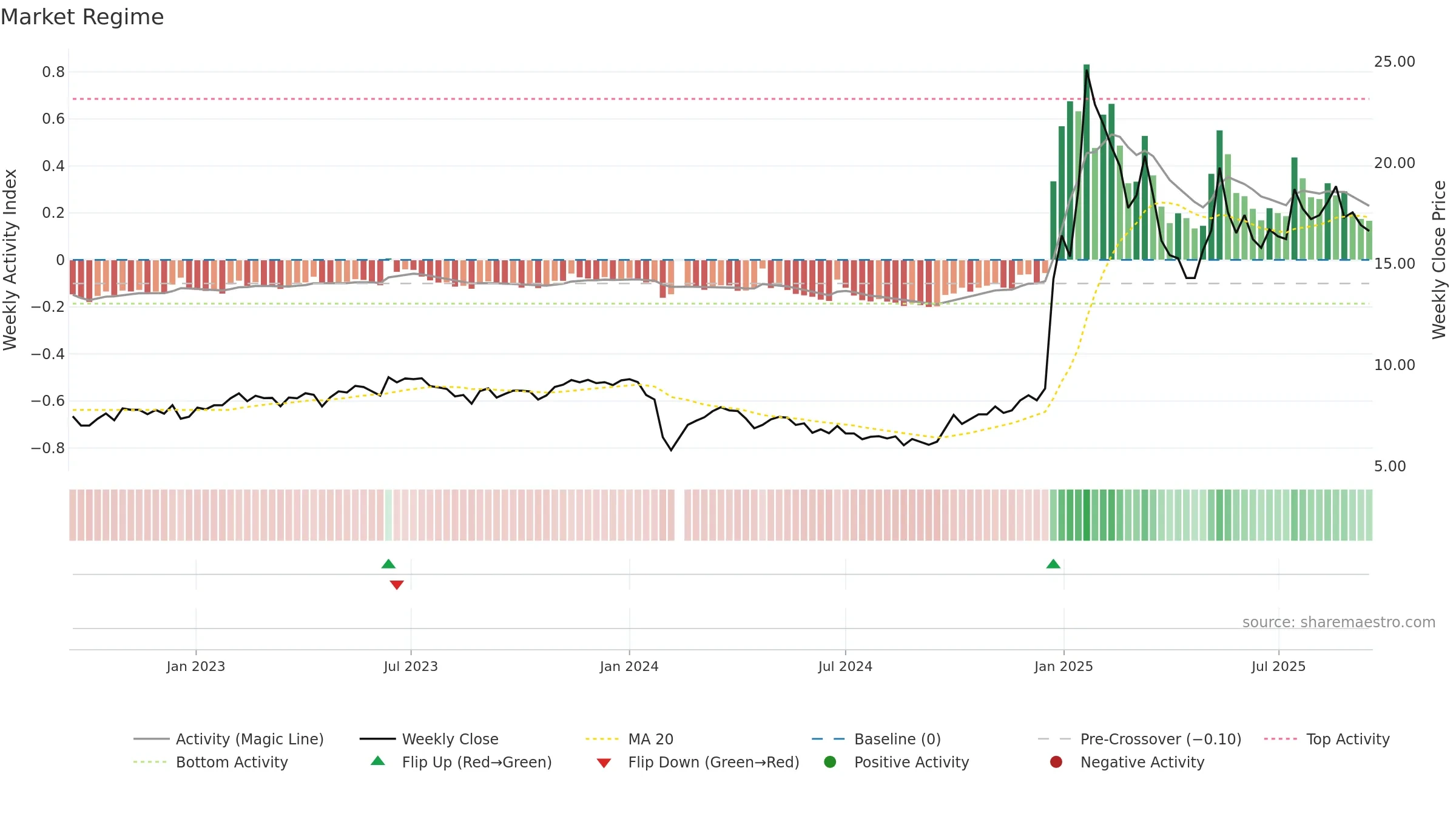1456x819 pixels.
Task: Click the green Positive Activity circle icon
Action: coord(830,761)
